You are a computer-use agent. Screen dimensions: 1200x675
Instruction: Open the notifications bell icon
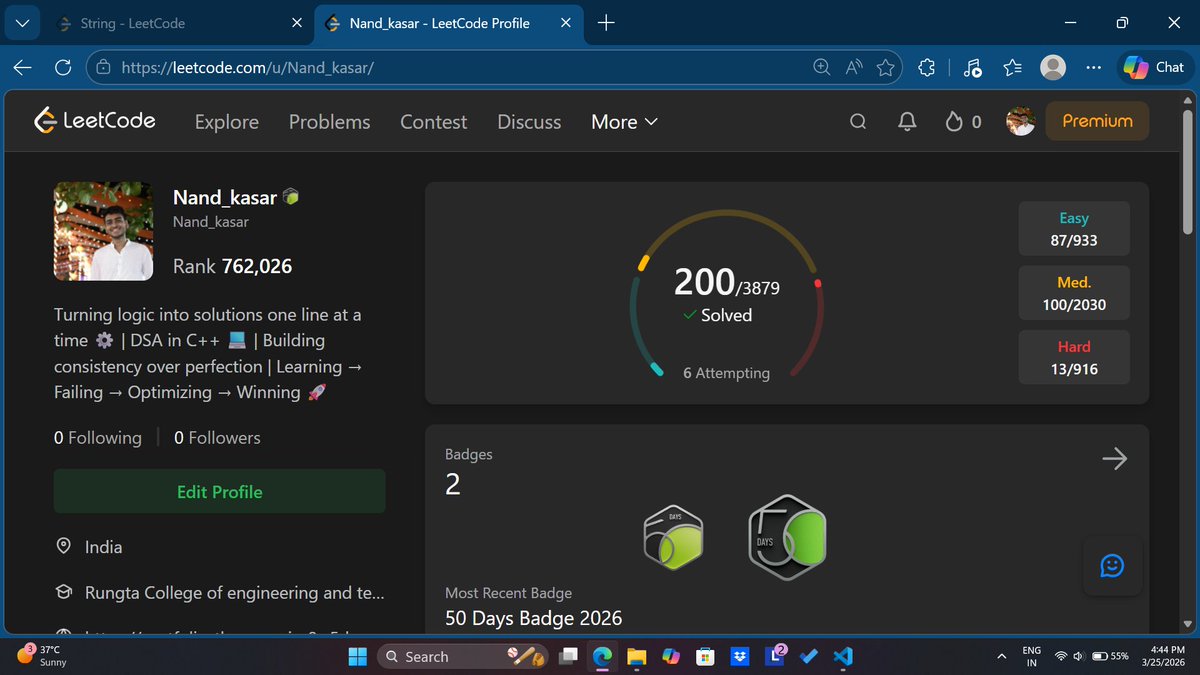907,122
